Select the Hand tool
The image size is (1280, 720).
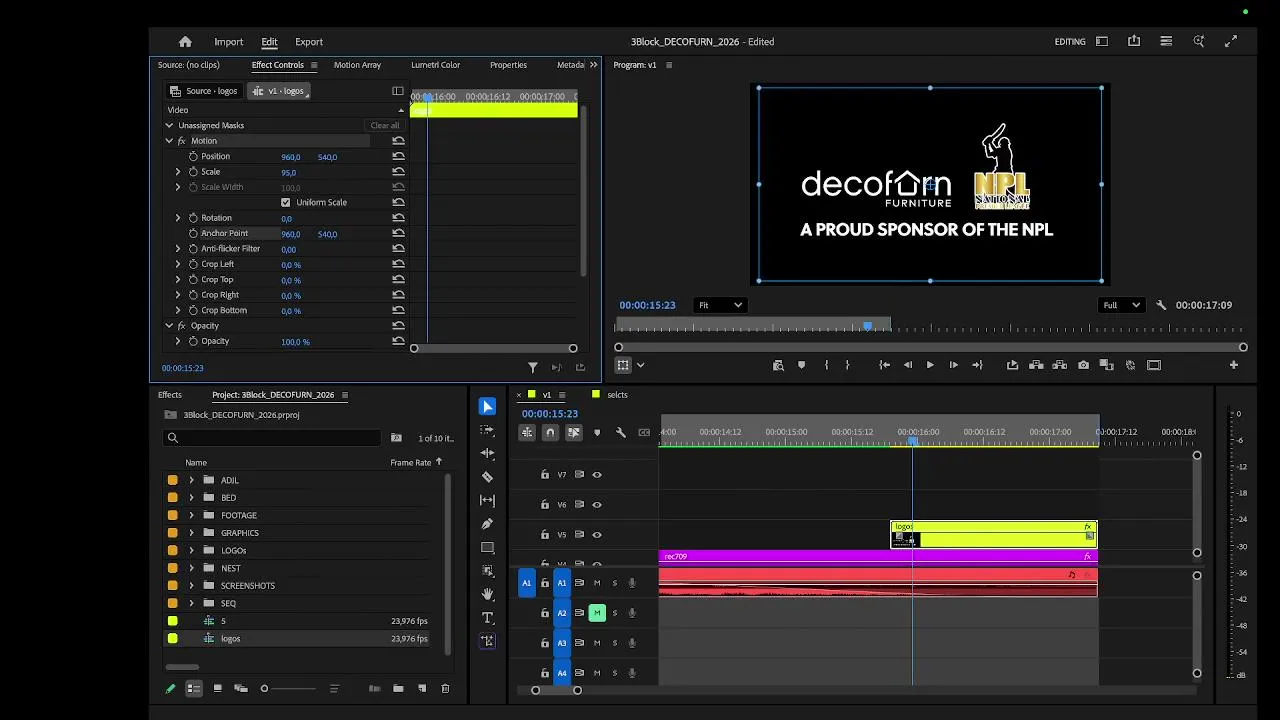(x=487, y=594)
